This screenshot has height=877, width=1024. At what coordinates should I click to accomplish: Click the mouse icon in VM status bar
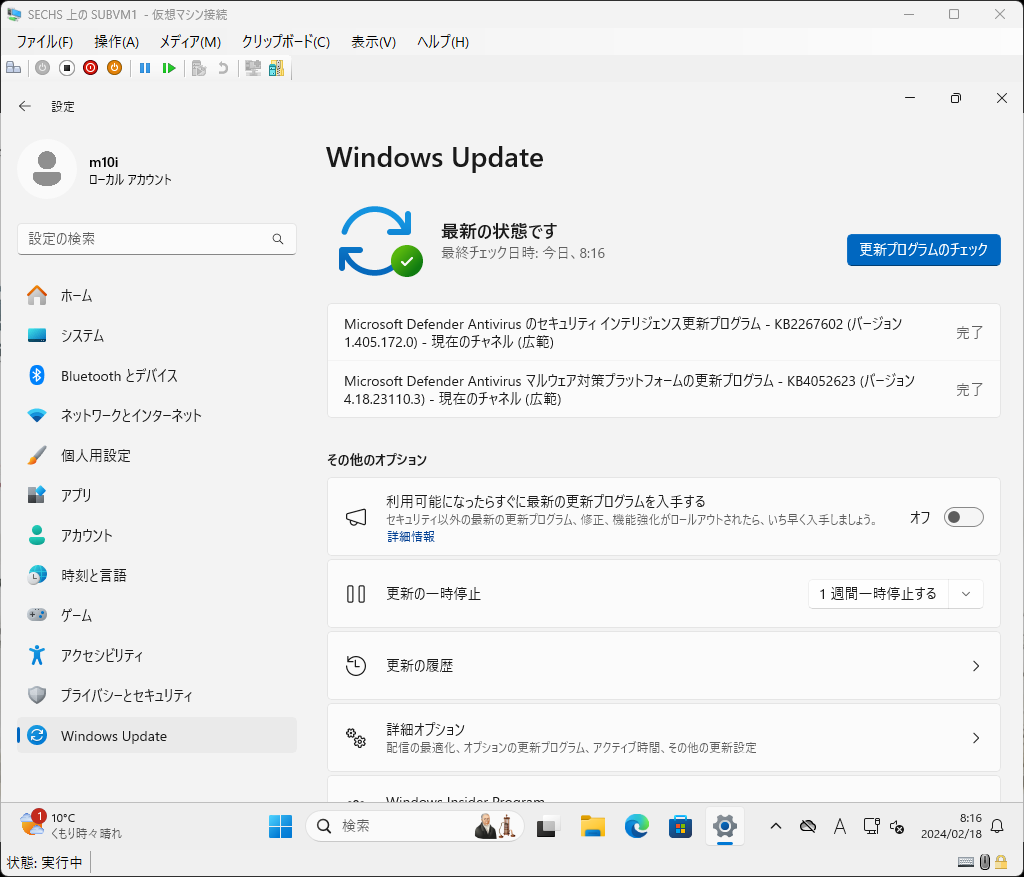[x=985, y=863]
